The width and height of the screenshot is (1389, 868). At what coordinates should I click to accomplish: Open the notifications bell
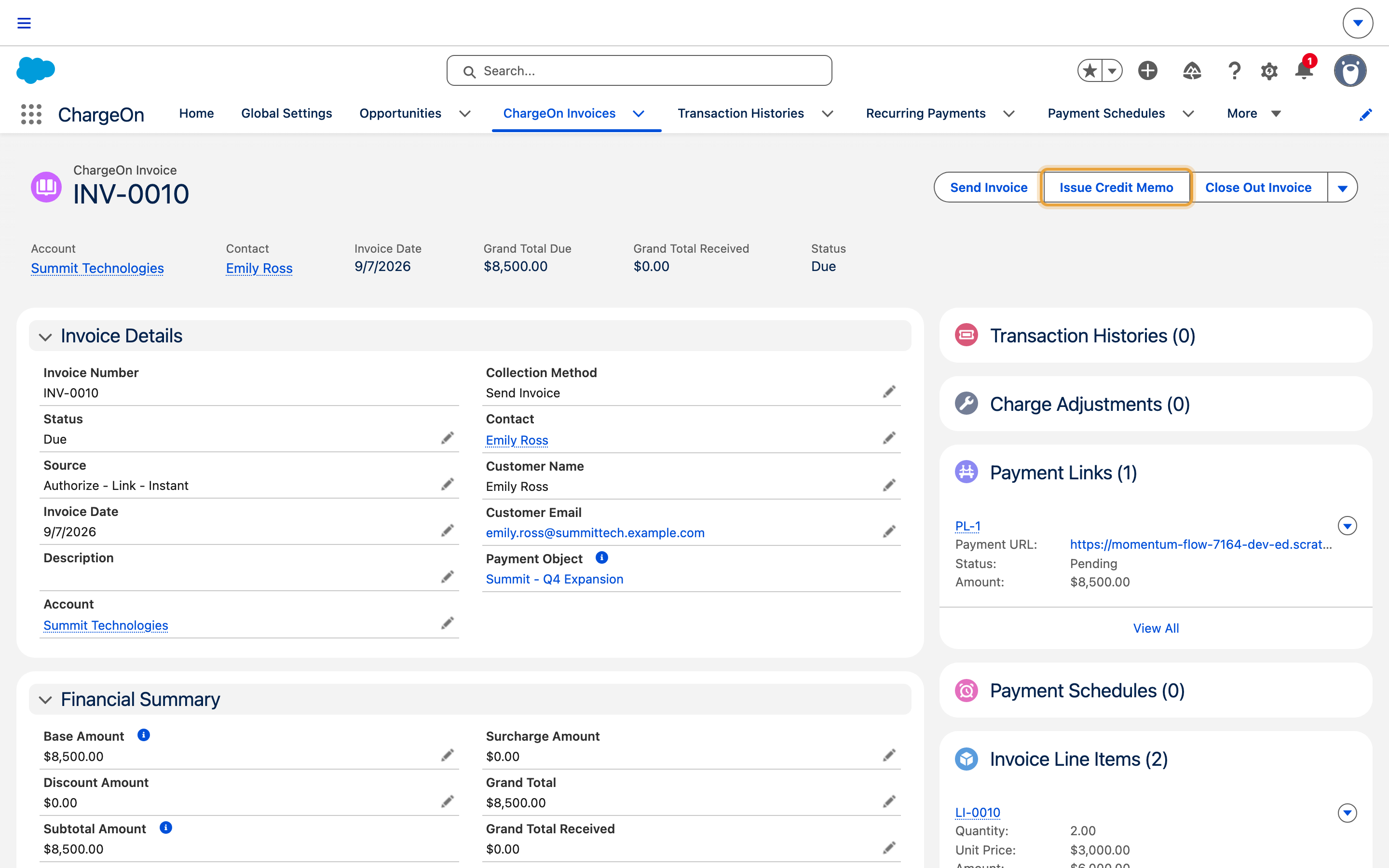click(1304, 70)
